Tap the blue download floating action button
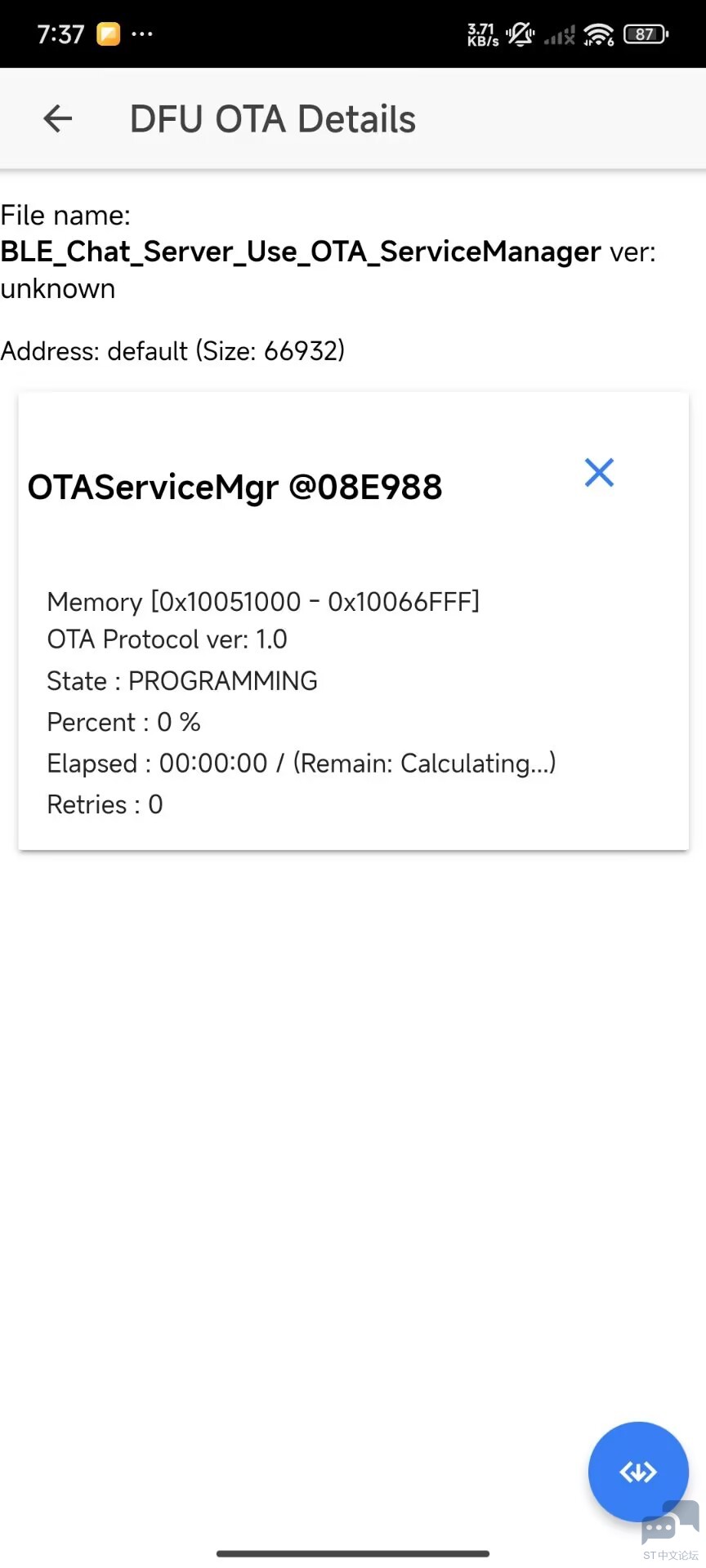 (638, 1472)
